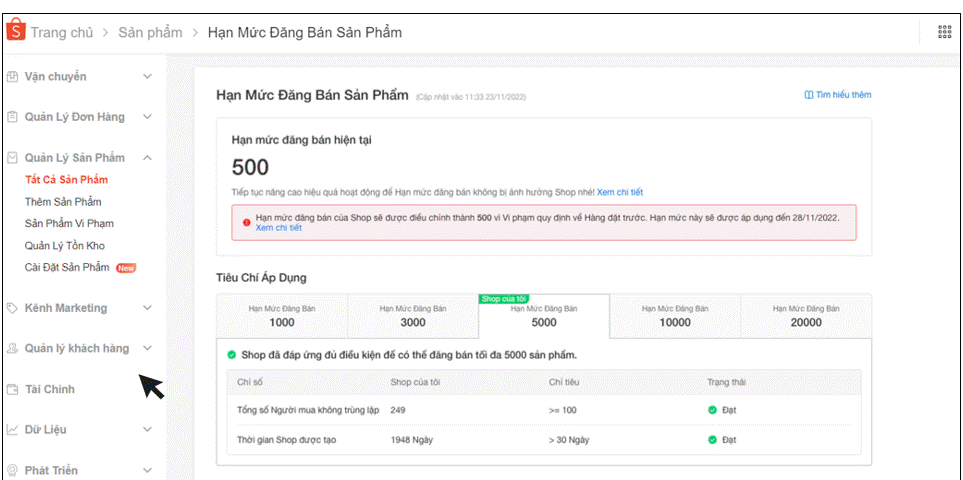Click the Kênh Marketing tag icon
This screenshot has height=480, width=963.
click(13, 308)
